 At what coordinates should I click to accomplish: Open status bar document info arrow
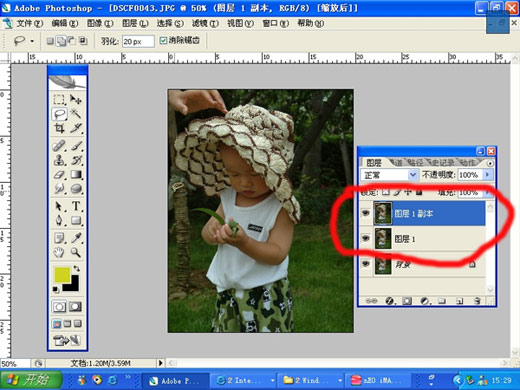[x=160, y=363]
